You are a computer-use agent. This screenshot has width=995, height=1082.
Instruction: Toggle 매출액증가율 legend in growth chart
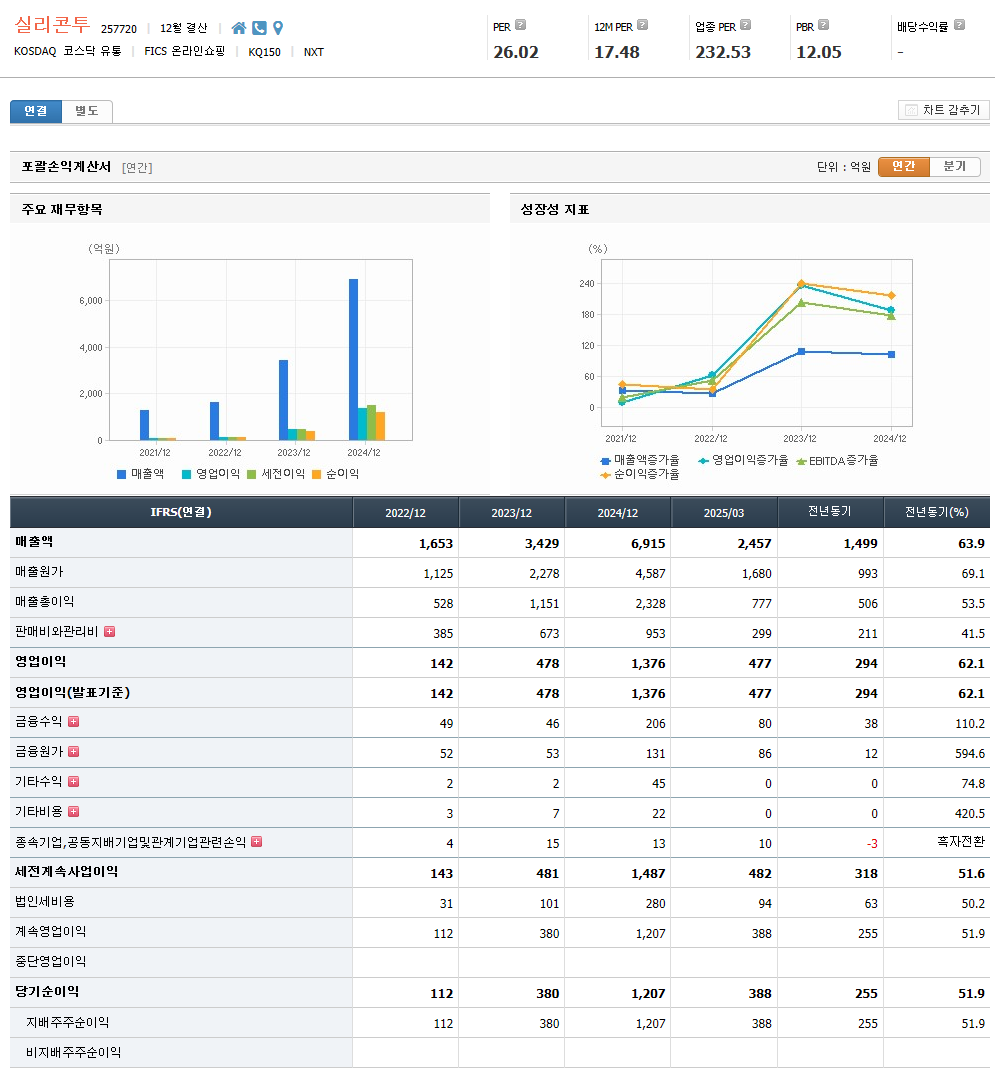[640, 460]
